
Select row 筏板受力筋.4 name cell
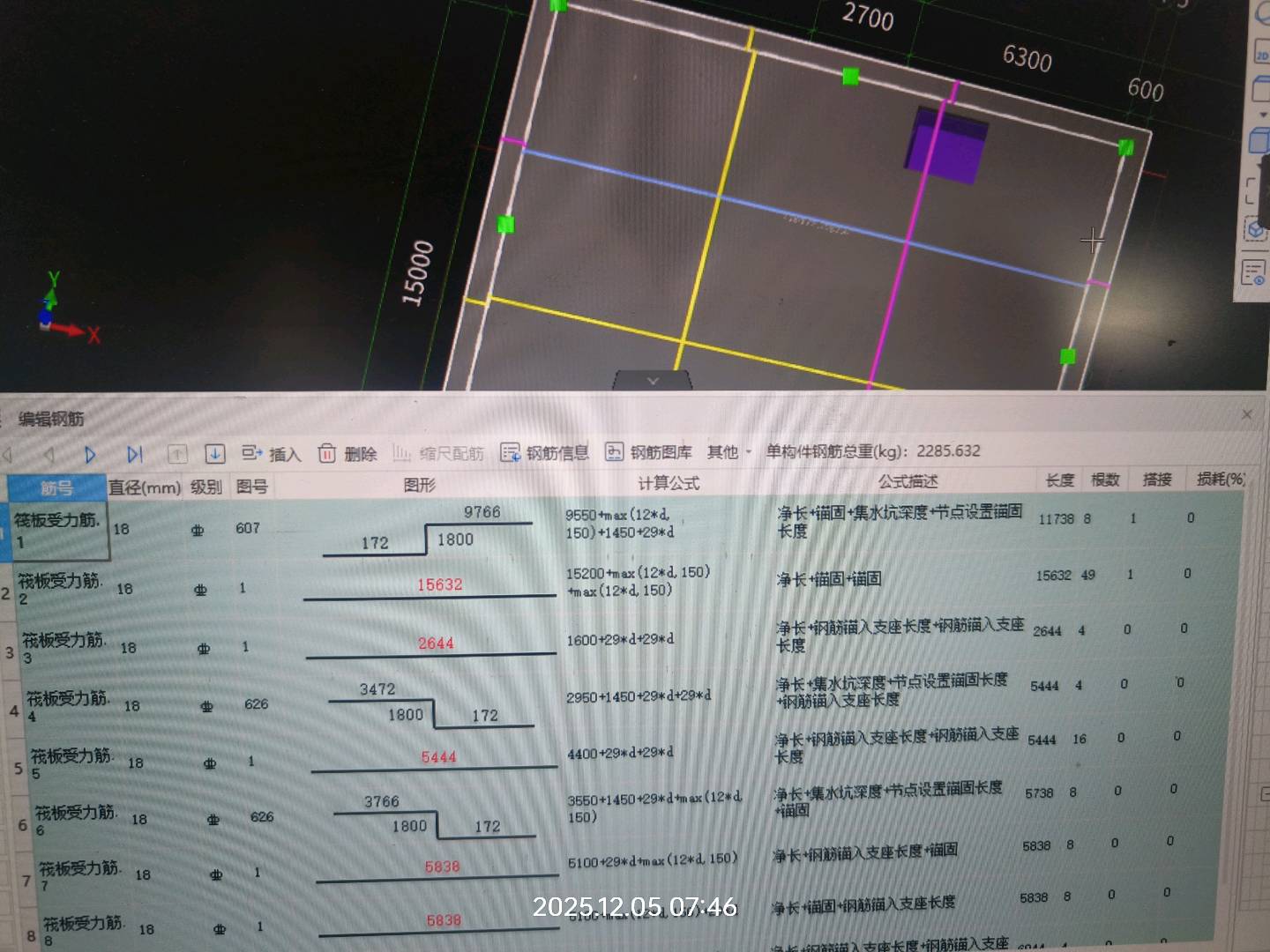69,706
